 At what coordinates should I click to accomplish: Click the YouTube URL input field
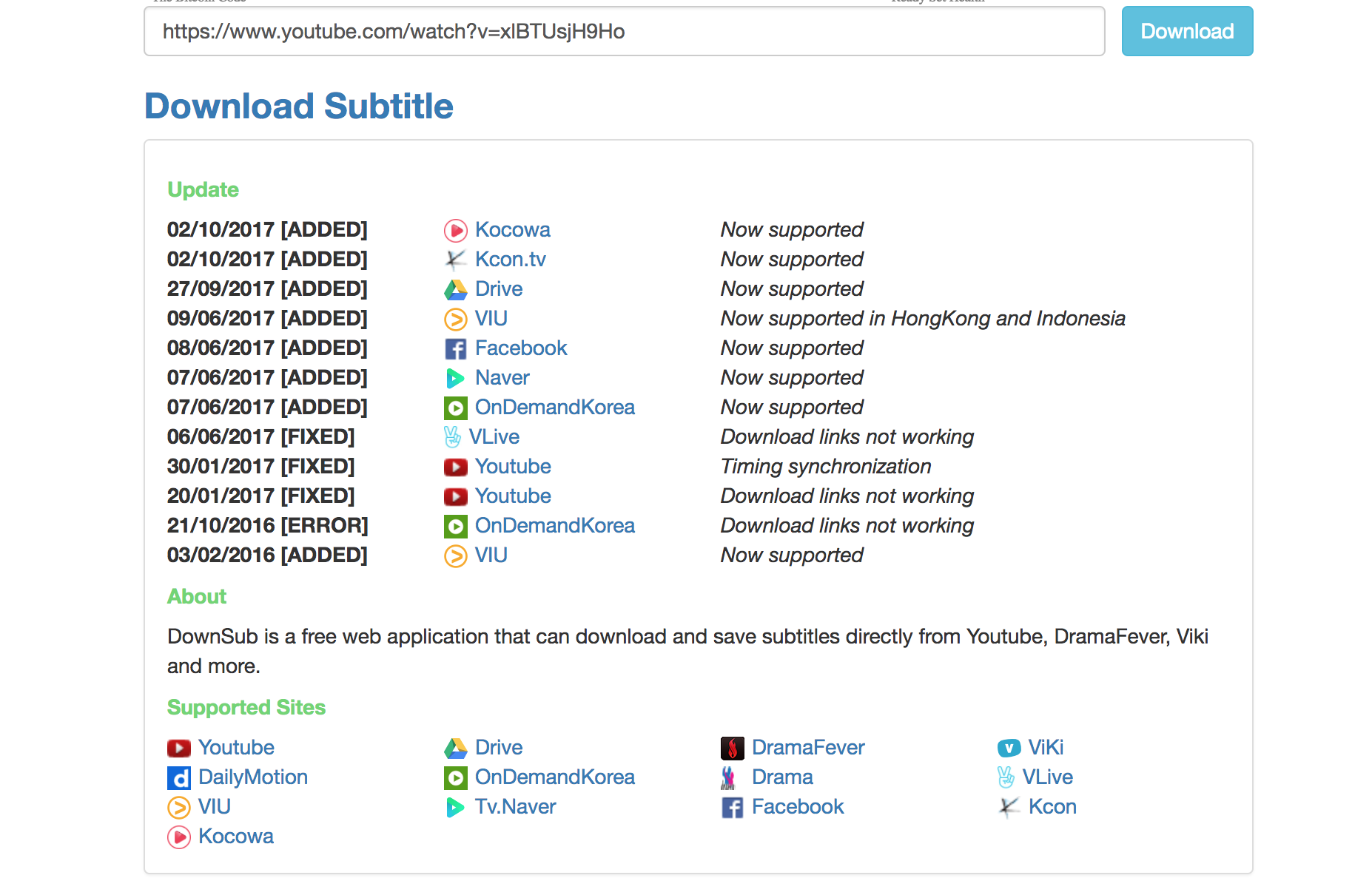(x=624, y=31)
